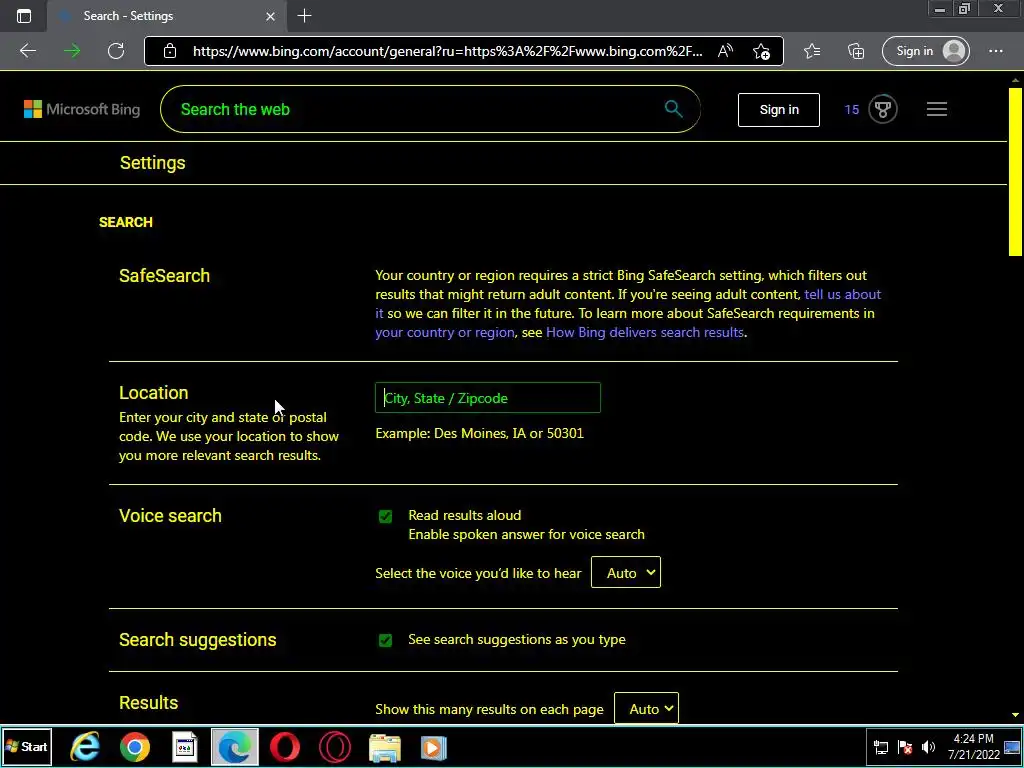The width and height of the screenshot is (1024, 768).
Task: Click the lock icon in address bar
Action: coord(170,51)
